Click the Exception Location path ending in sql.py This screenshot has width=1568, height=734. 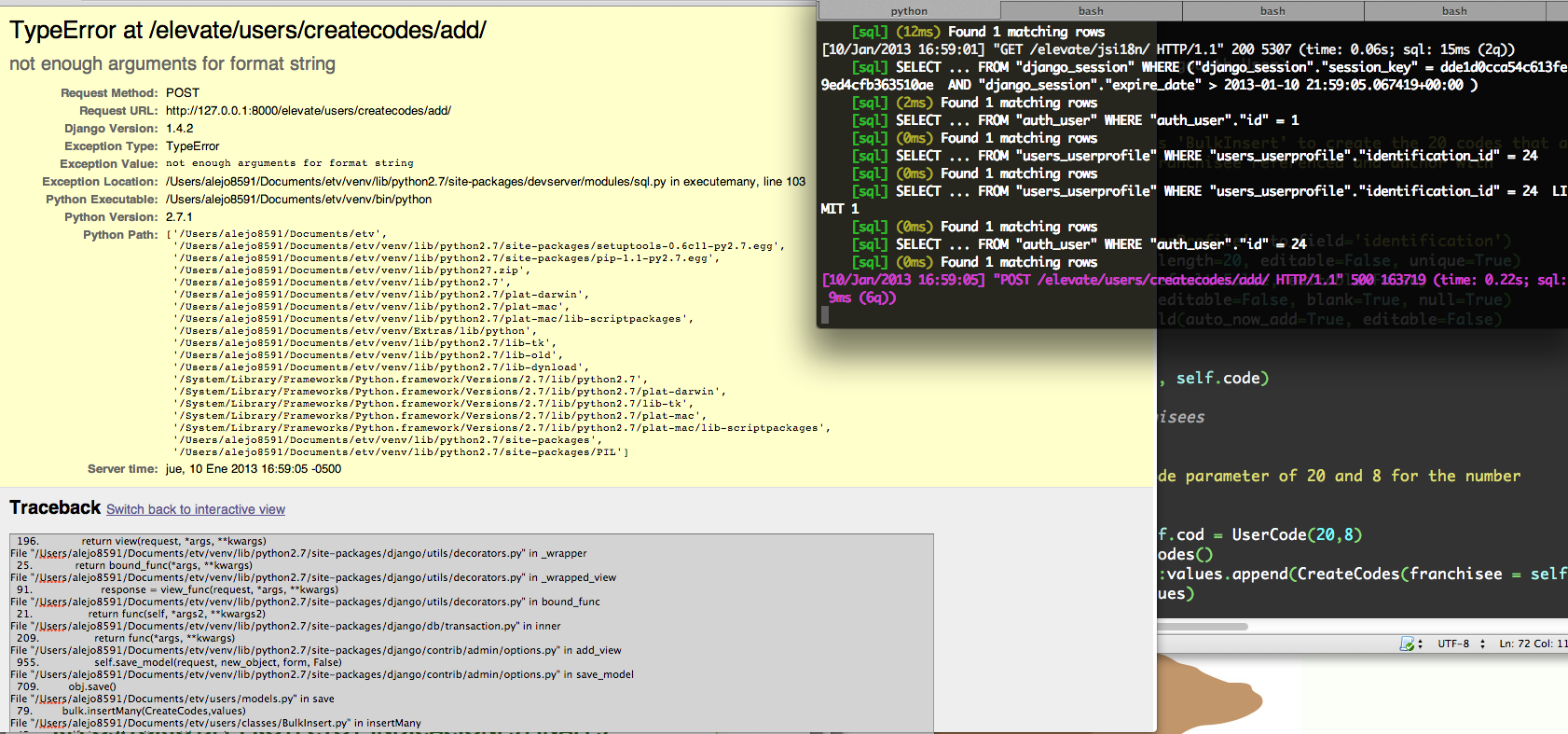click(x=486, y=181)
